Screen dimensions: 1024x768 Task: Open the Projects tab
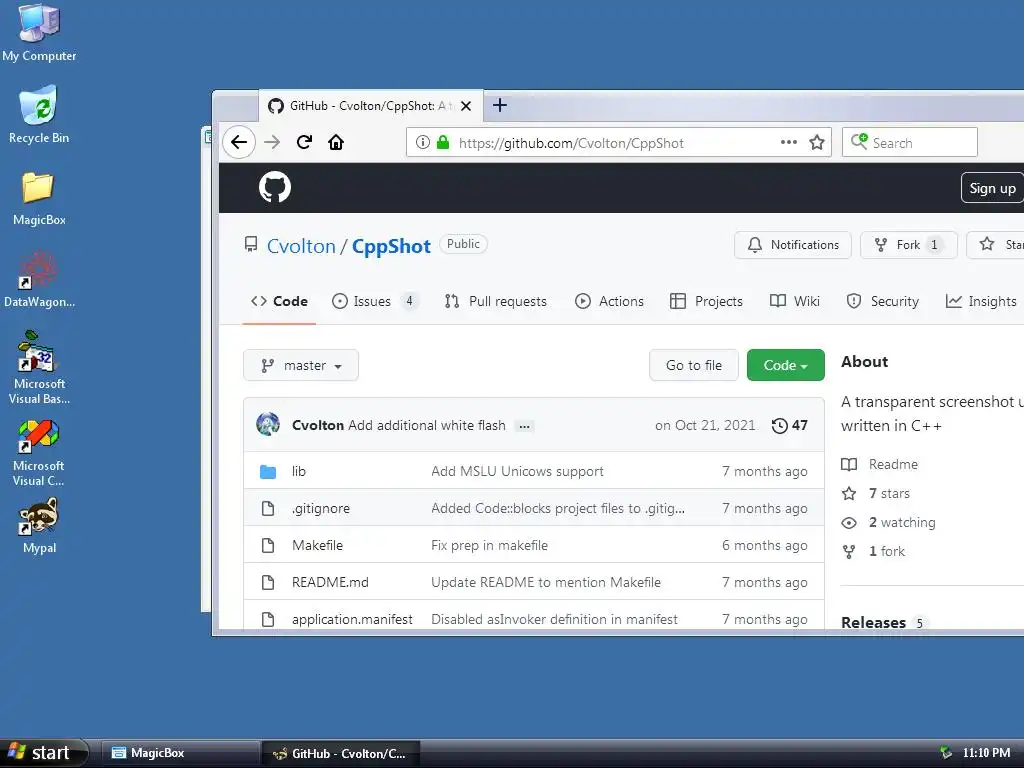(707, 301)
